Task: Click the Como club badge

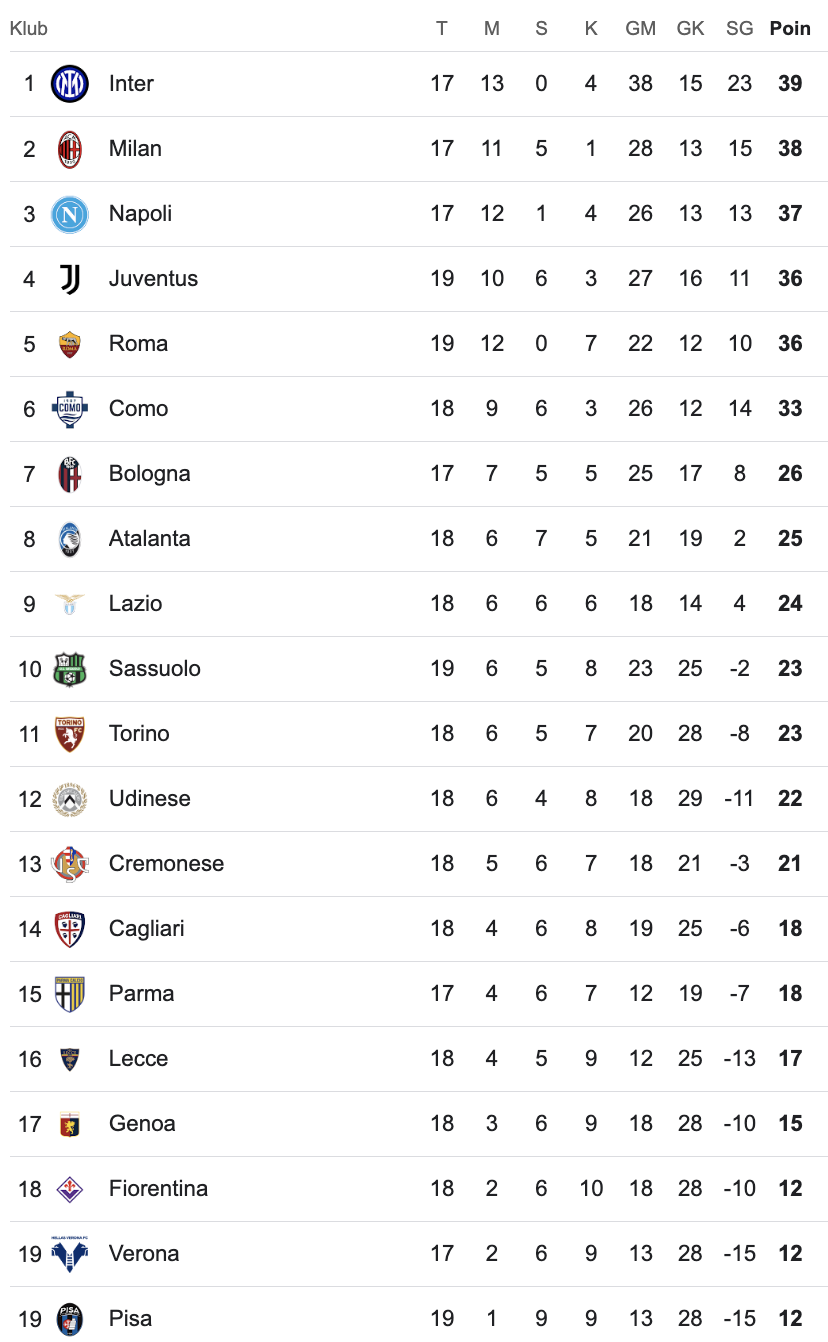Action: (70, 409)
